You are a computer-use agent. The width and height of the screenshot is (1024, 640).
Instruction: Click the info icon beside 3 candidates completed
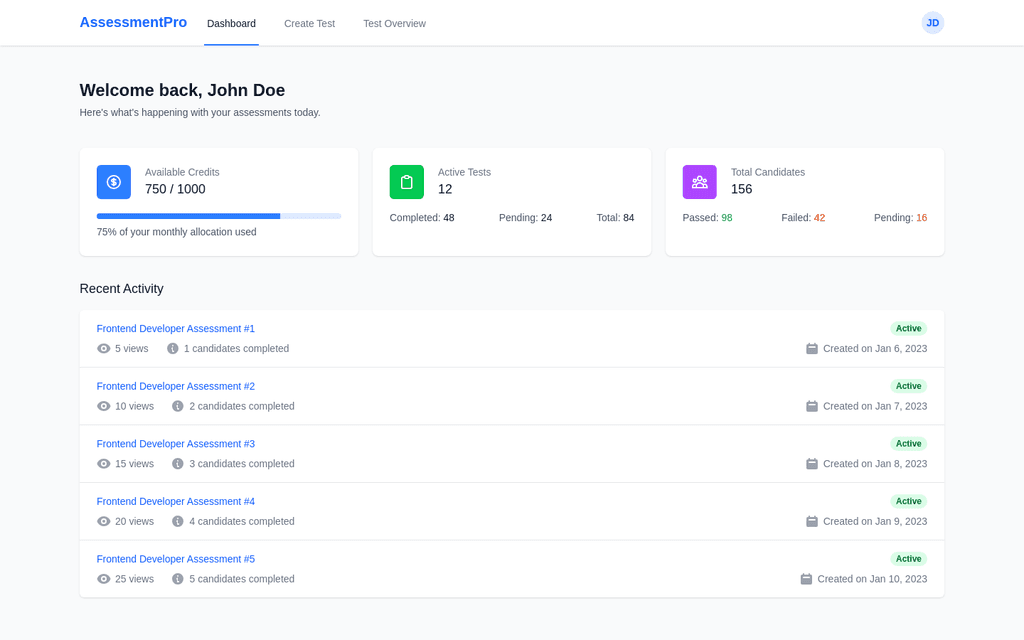coord(178,464)
